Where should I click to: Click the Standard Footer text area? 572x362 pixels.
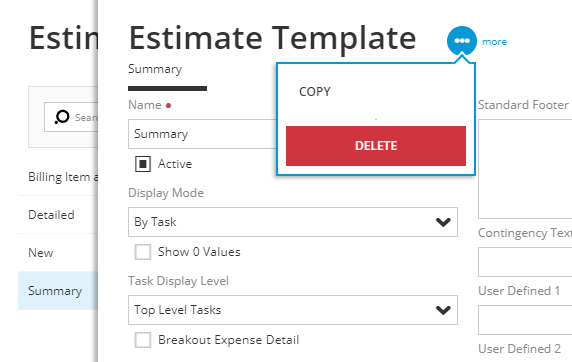[x=525, y=169]
